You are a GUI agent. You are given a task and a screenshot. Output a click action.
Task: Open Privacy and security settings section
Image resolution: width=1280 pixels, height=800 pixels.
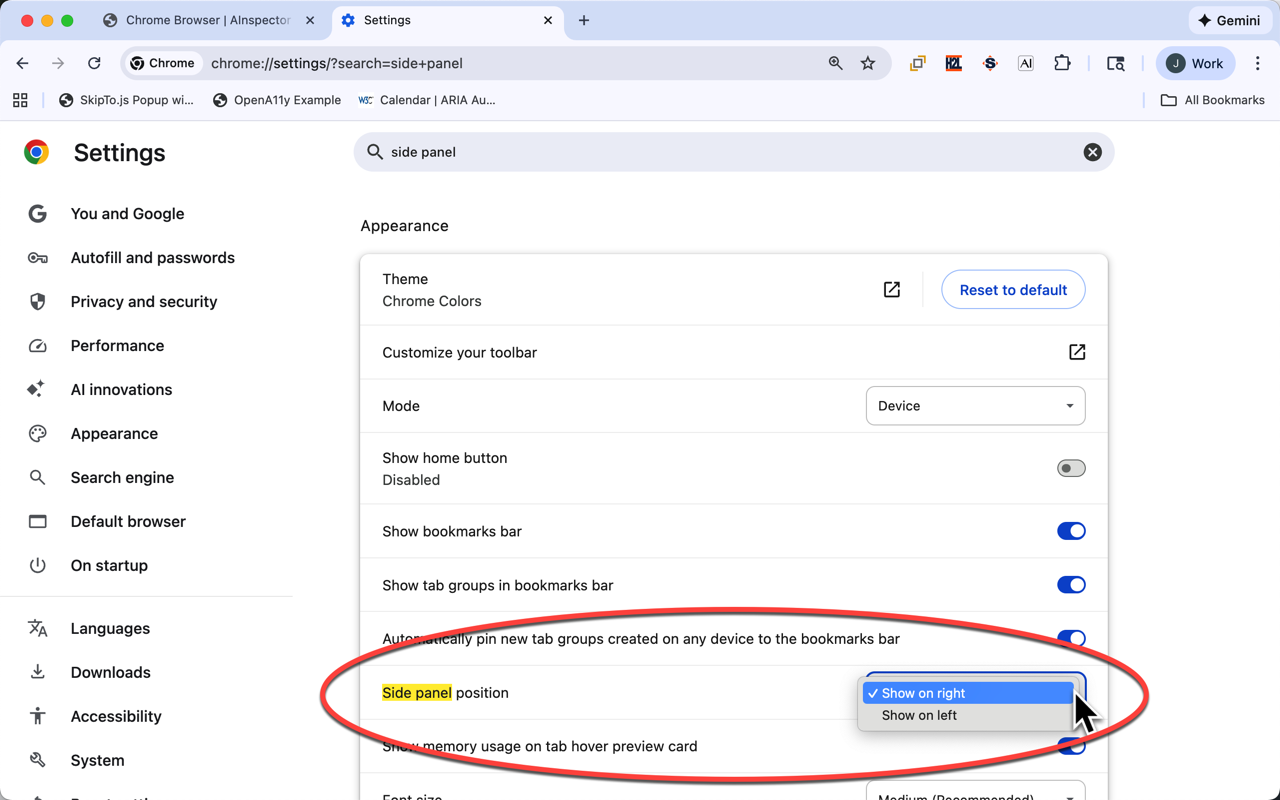[x=143, y=302]
